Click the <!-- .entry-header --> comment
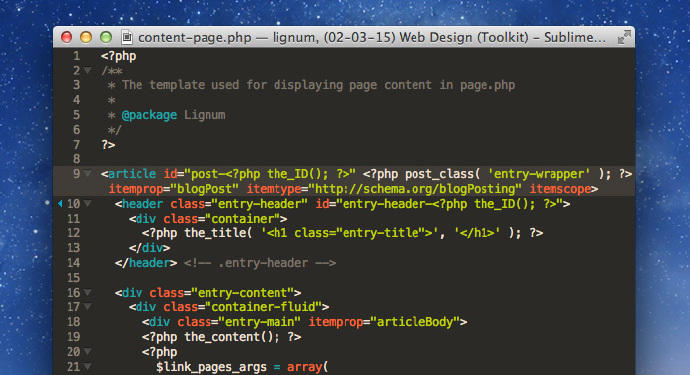This screenshot has width=690, height=375. point(260,263)
